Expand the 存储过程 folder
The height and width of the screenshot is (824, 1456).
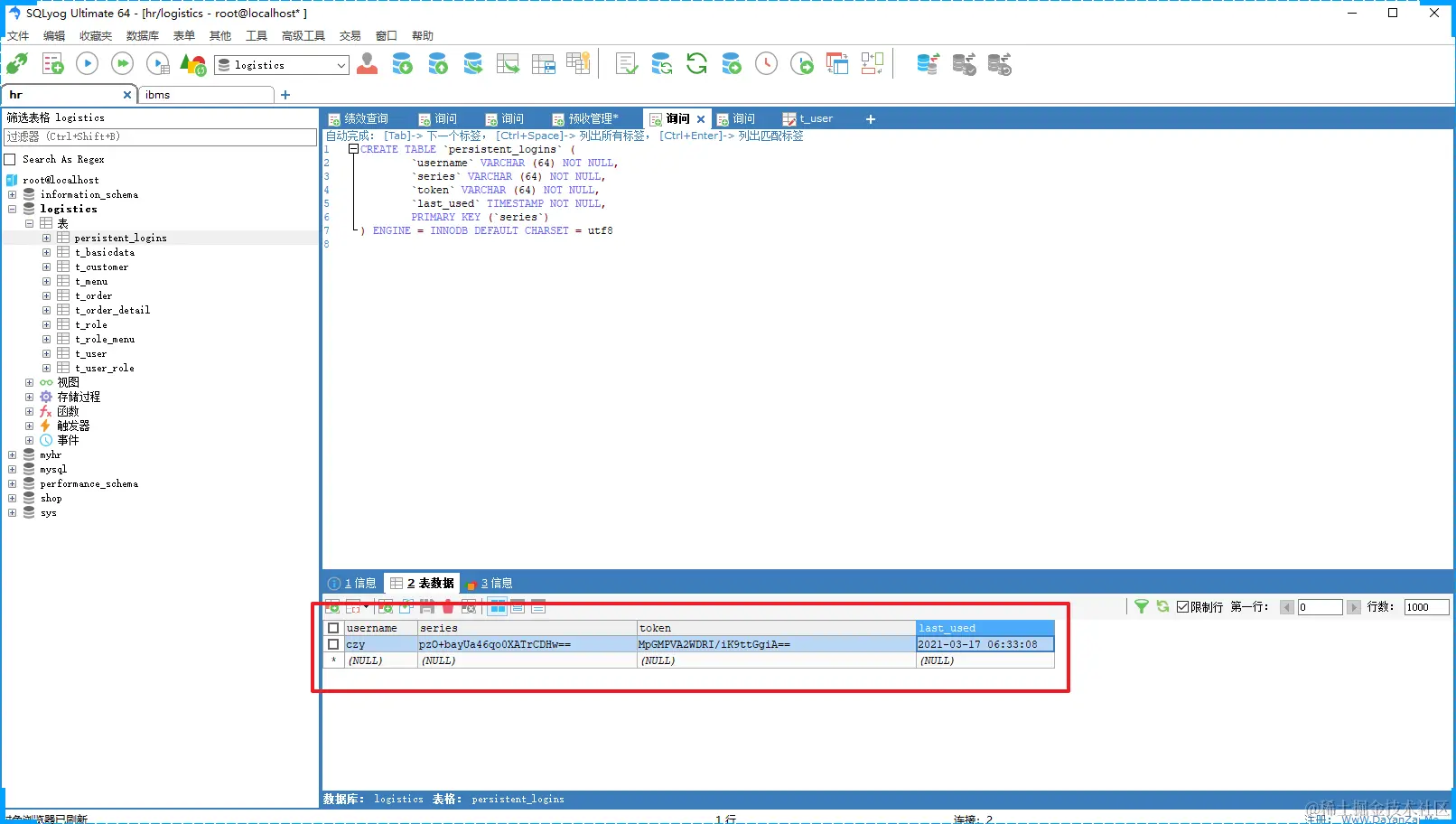[29, 397]
